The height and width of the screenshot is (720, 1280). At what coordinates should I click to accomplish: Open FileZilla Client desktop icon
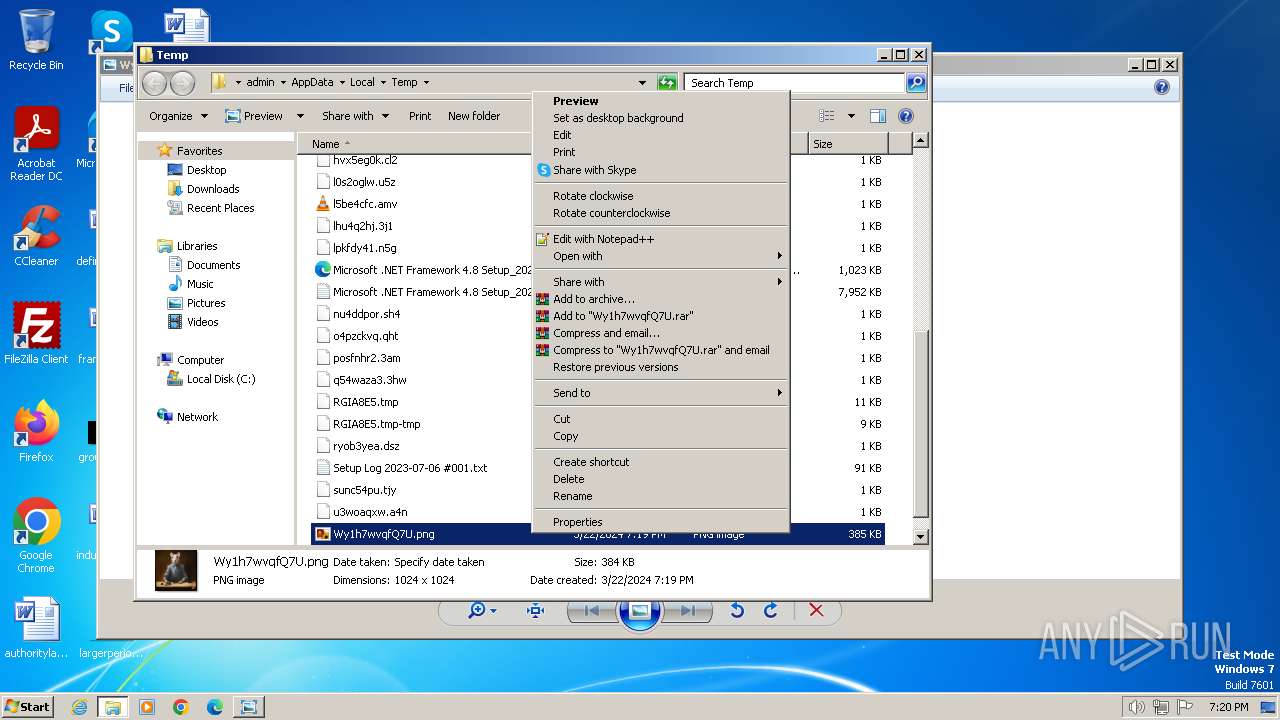(x=36, y=333)
